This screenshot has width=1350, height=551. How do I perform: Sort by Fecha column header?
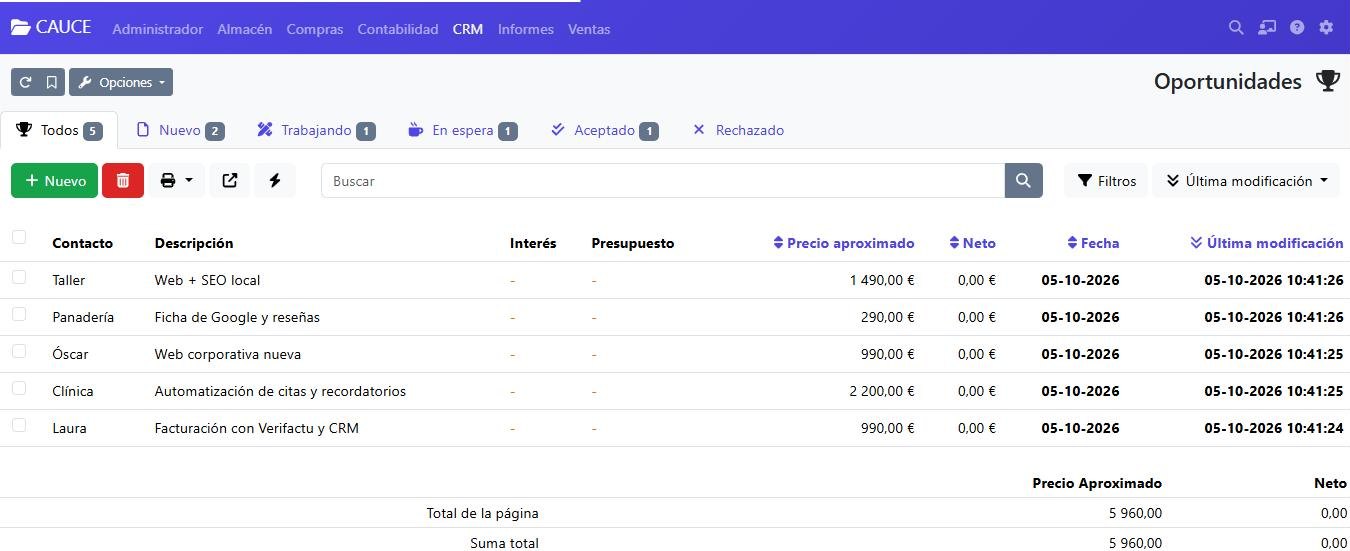pos(1093,243)
